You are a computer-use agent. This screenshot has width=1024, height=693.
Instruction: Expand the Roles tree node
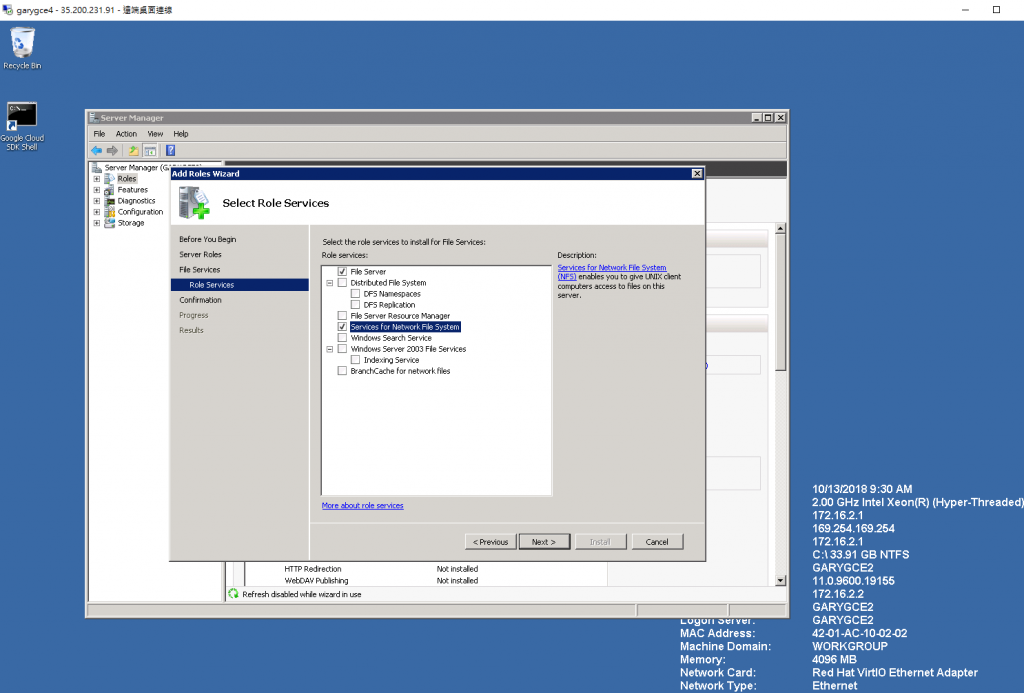point(97,178)
